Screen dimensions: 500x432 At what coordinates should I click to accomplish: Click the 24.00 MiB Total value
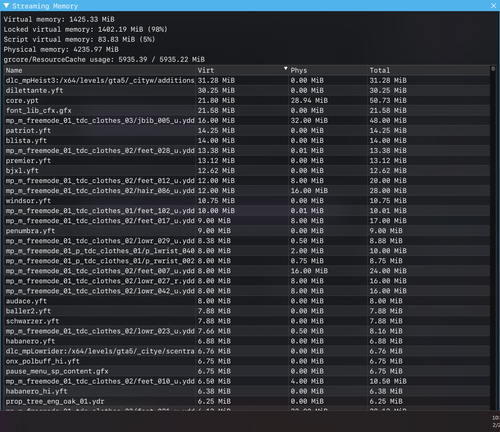[x=388, y=271]
